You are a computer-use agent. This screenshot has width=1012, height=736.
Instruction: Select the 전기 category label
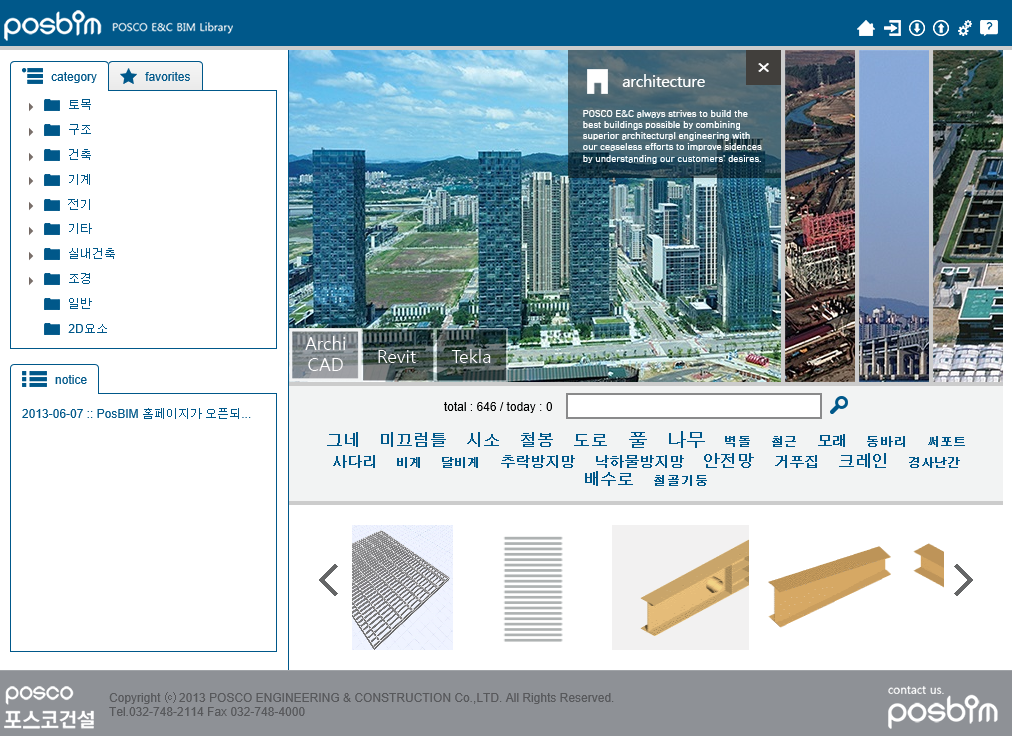coord(80,205)
